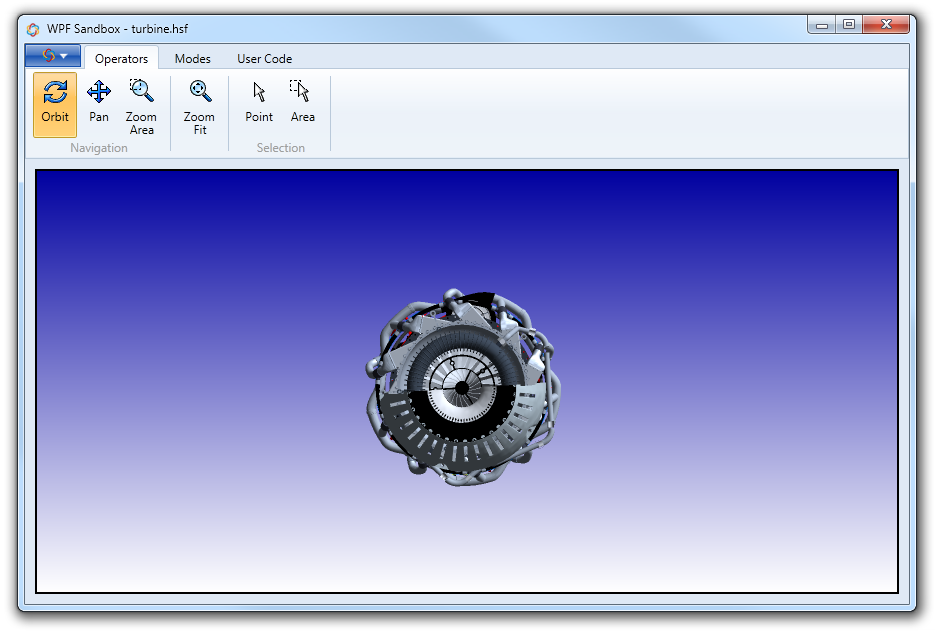Open the Modes ribbon tab
This screenshot has height=632, width=936.
[x=192, y=59]
